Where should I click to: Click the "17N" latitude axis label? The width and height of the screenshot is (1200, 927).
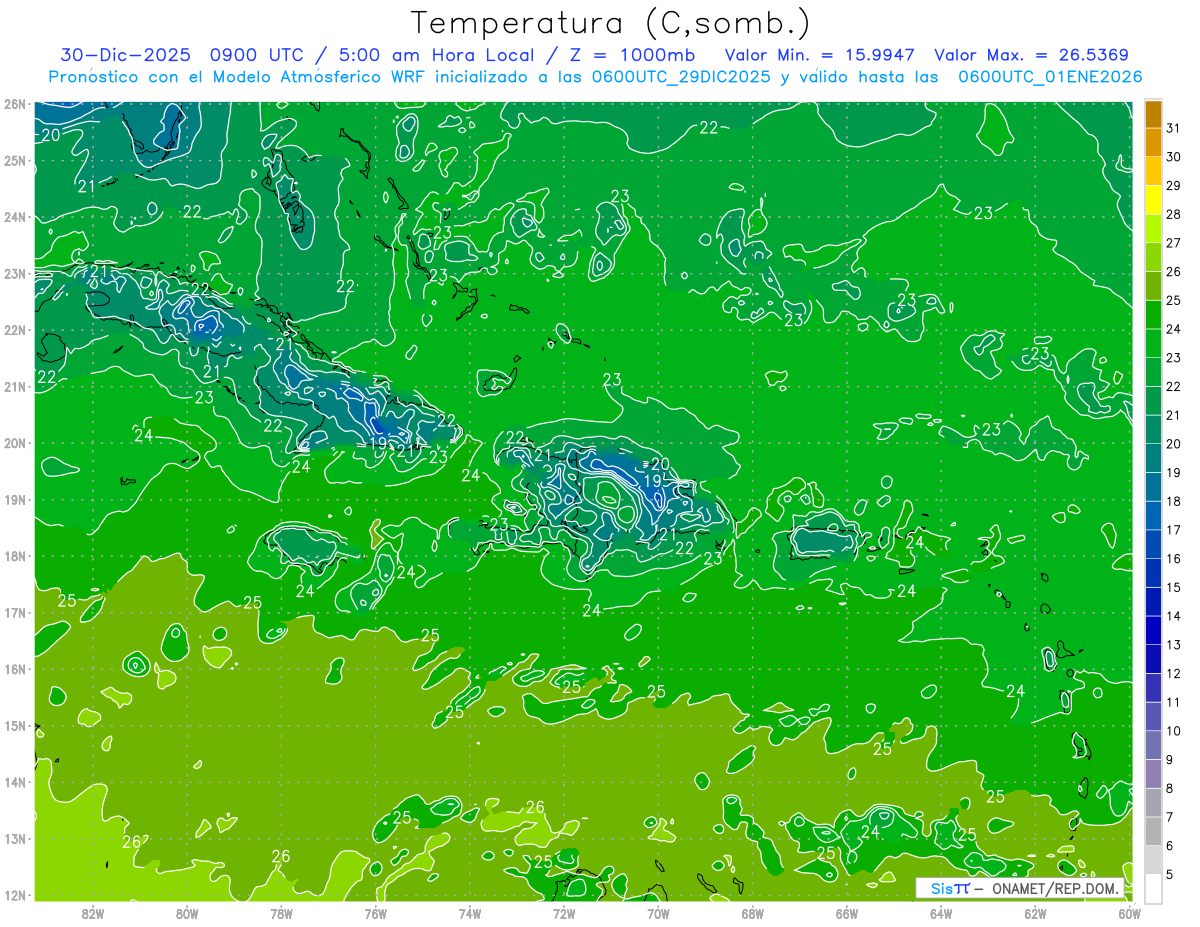point(15,612)
